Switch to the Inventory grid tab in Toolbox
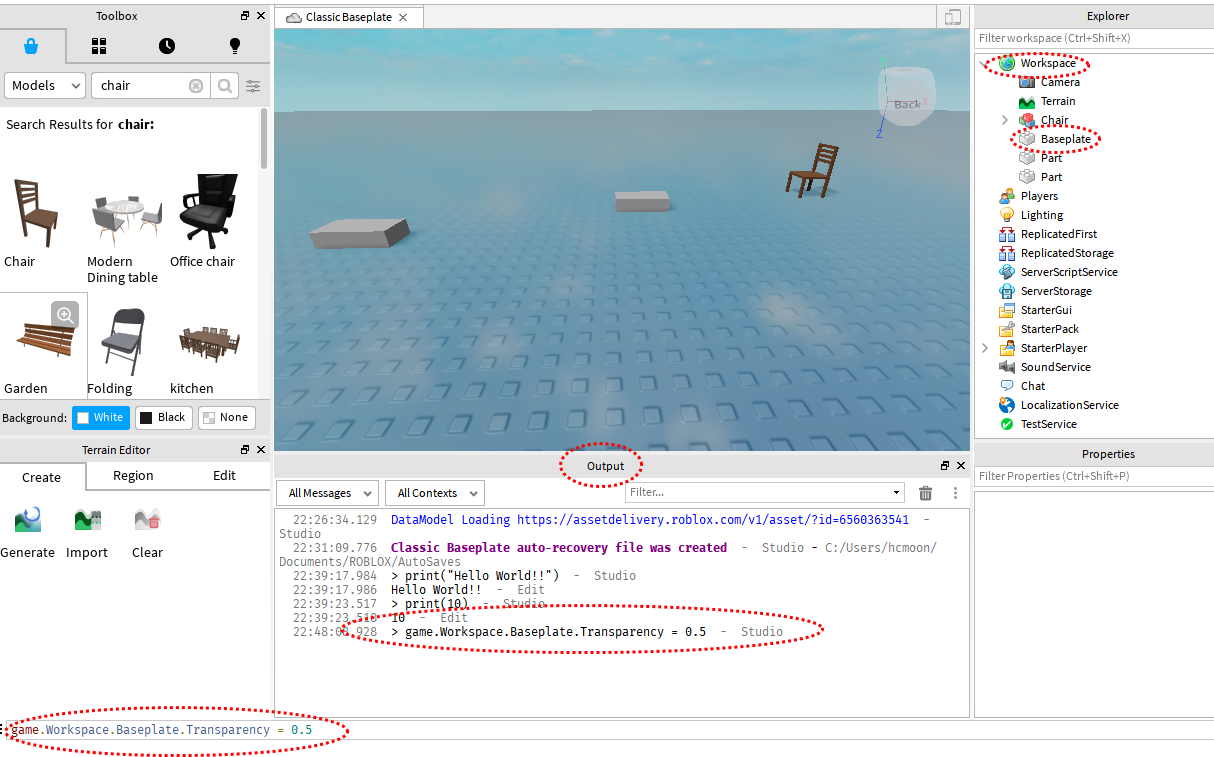 point(99,46)
